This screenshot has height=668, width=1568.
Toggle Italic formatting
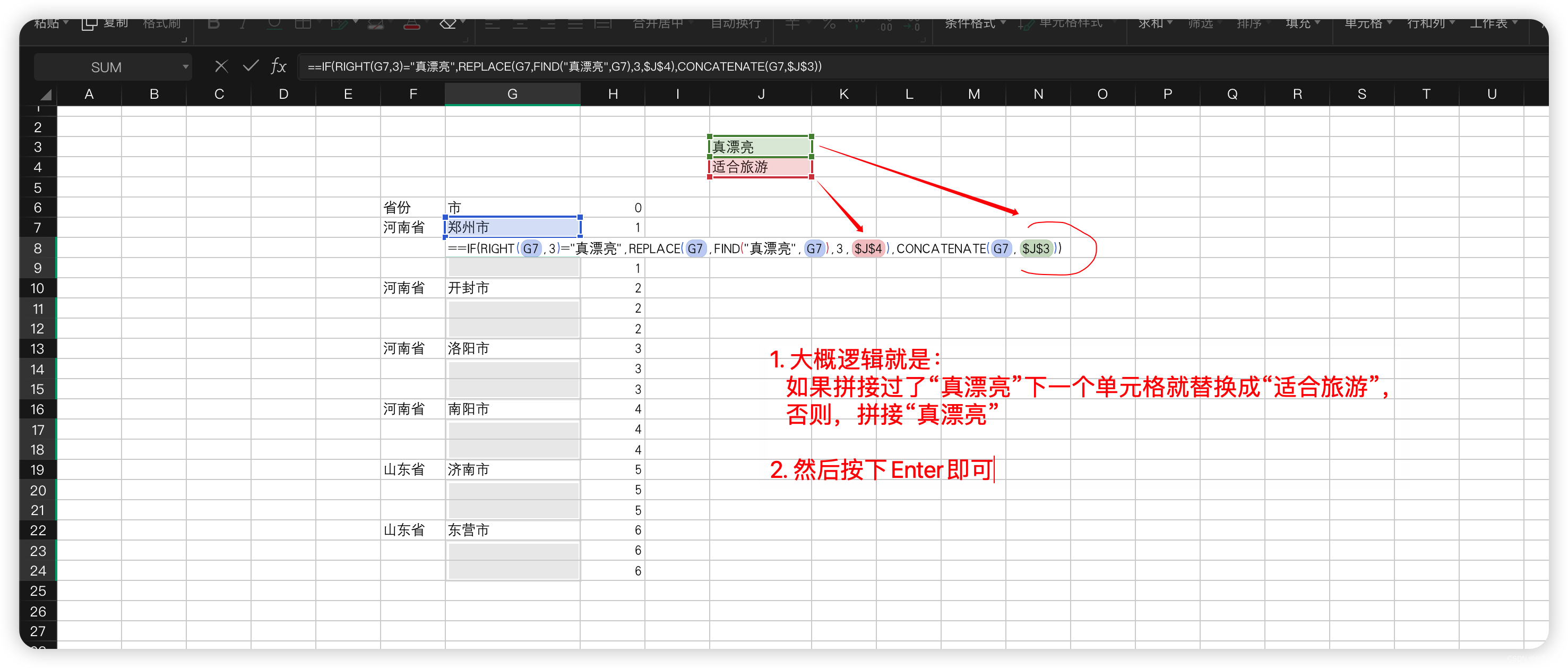click(243, 24)
